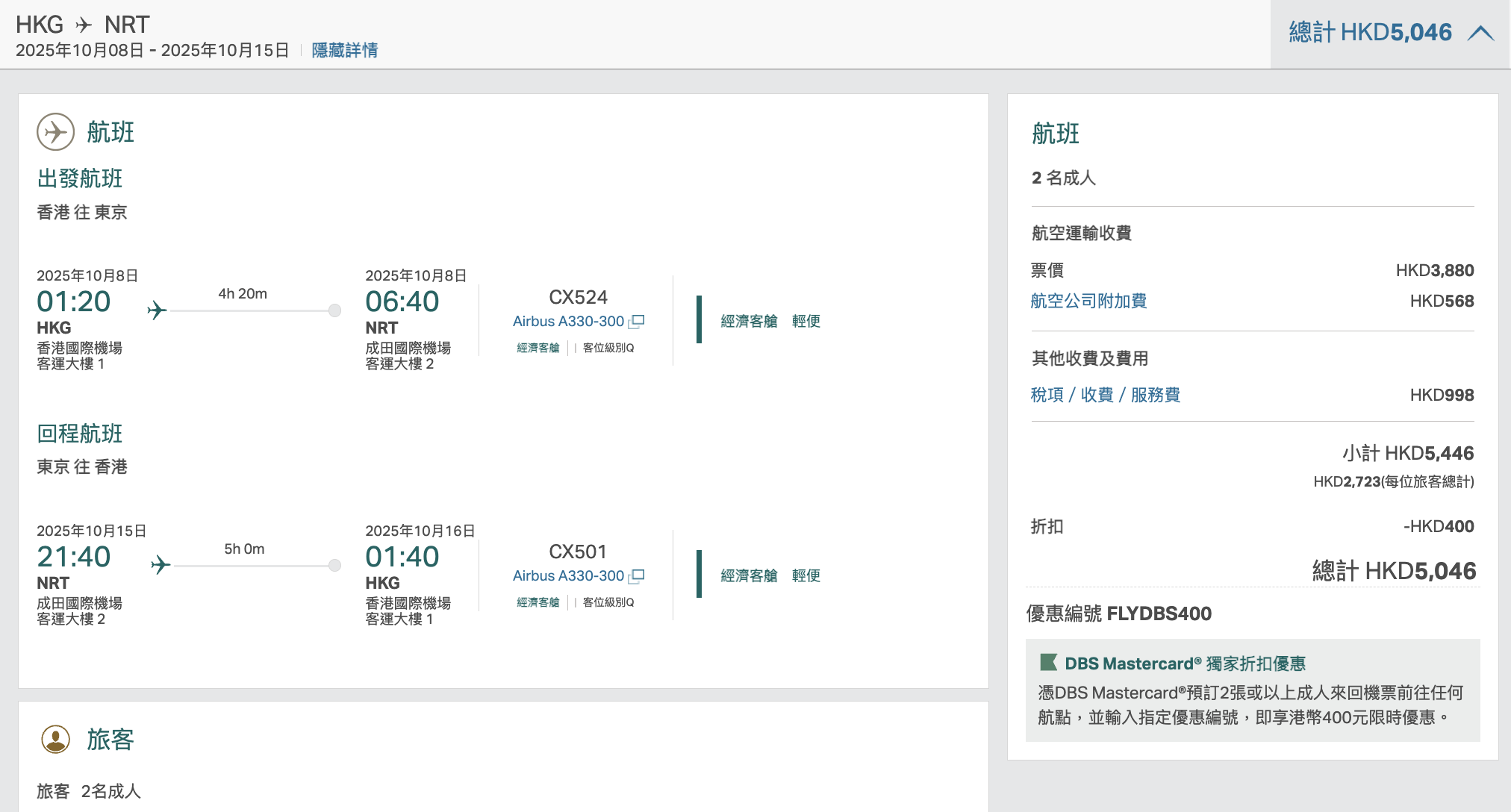This screenshot has width=1511, height=812.
Task: Open the 稅項 / 收費 / 服務費 breakdown link
Action: coord(1105,395)
